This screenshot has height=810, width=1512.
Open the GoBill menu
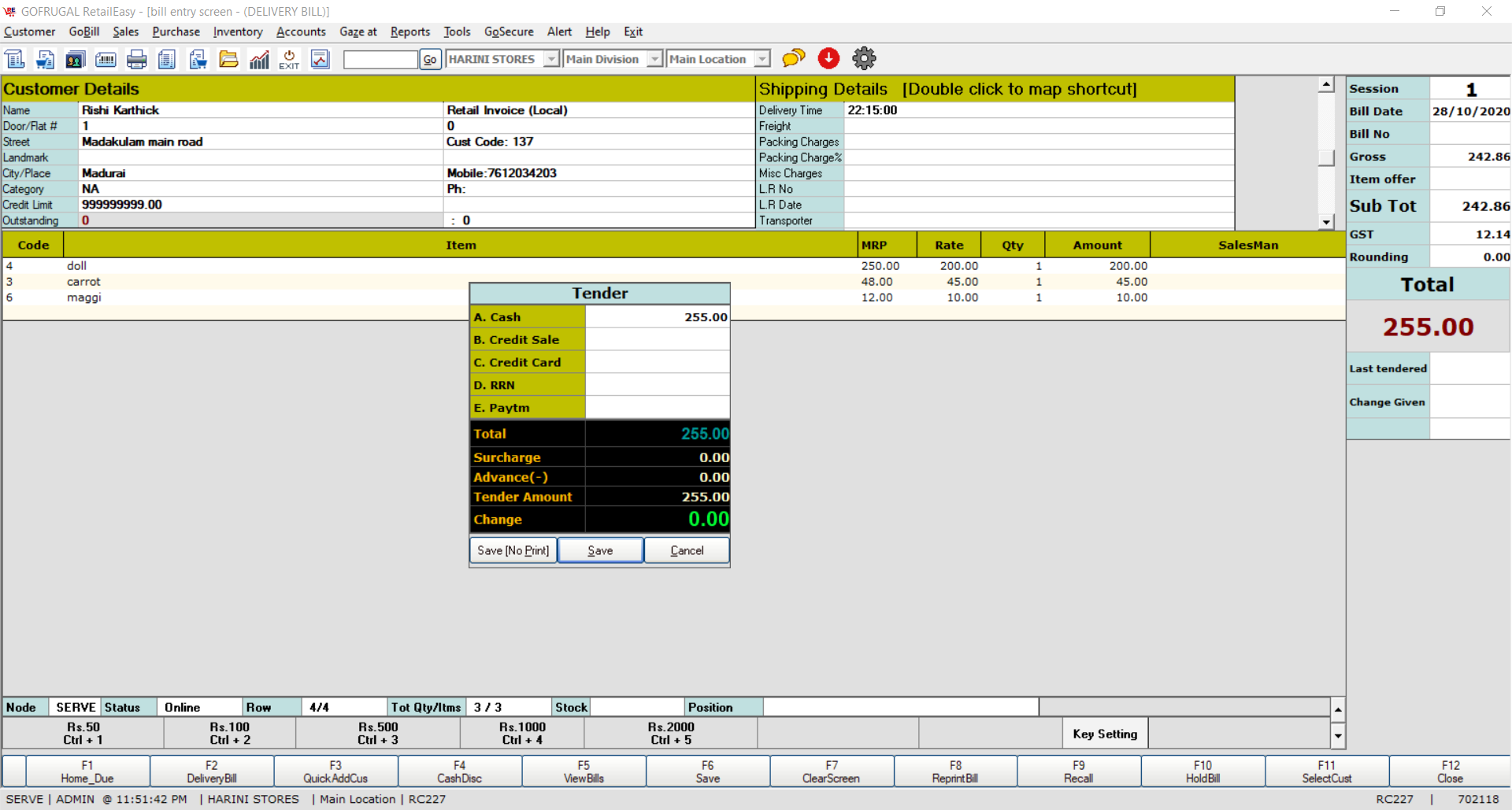[x=84, y=31]
